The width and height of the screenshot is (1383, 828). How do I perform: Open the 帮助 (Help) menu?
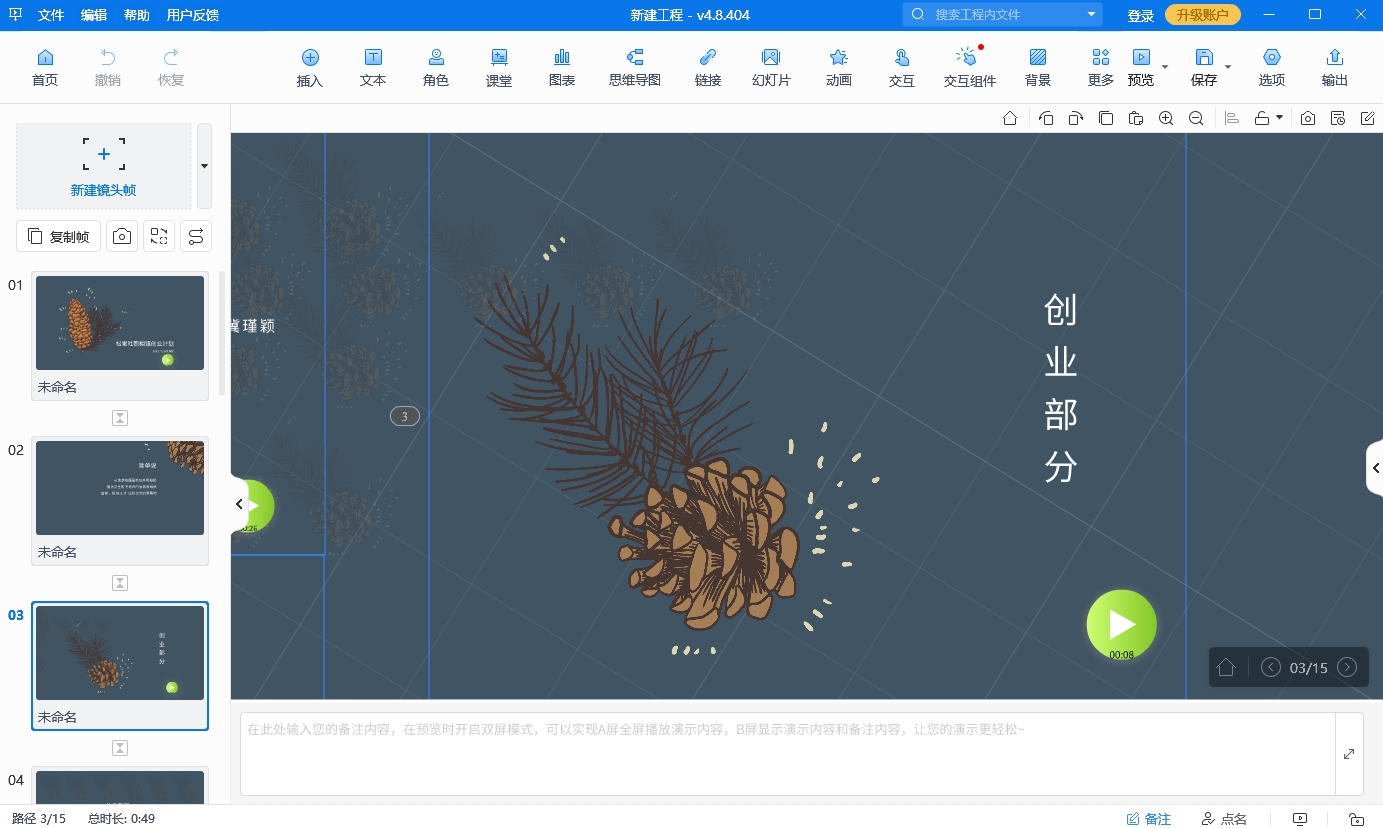(137, 15)
